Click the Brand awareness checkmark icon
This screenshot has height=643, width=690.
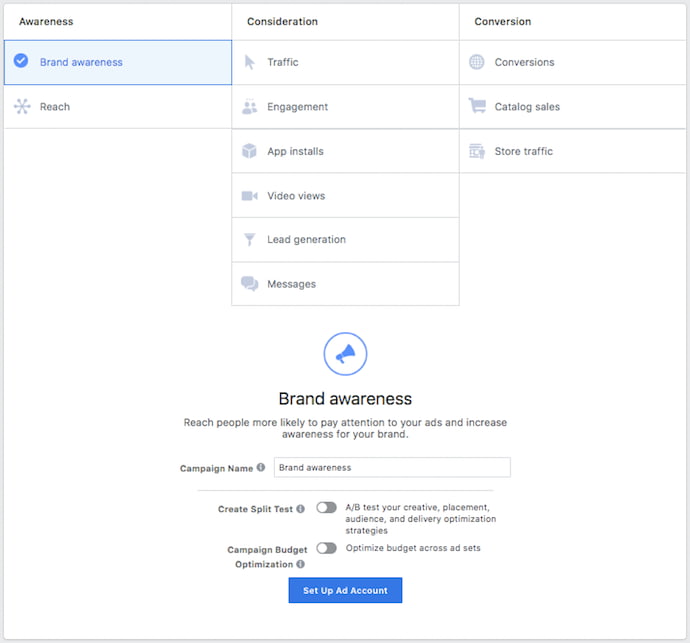pyautogui.click(x=22, y=62)
